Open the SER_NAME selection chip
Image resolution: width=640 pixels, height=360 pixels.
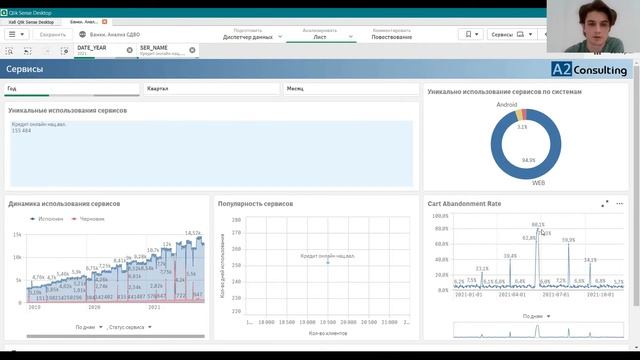pos(162,50)
